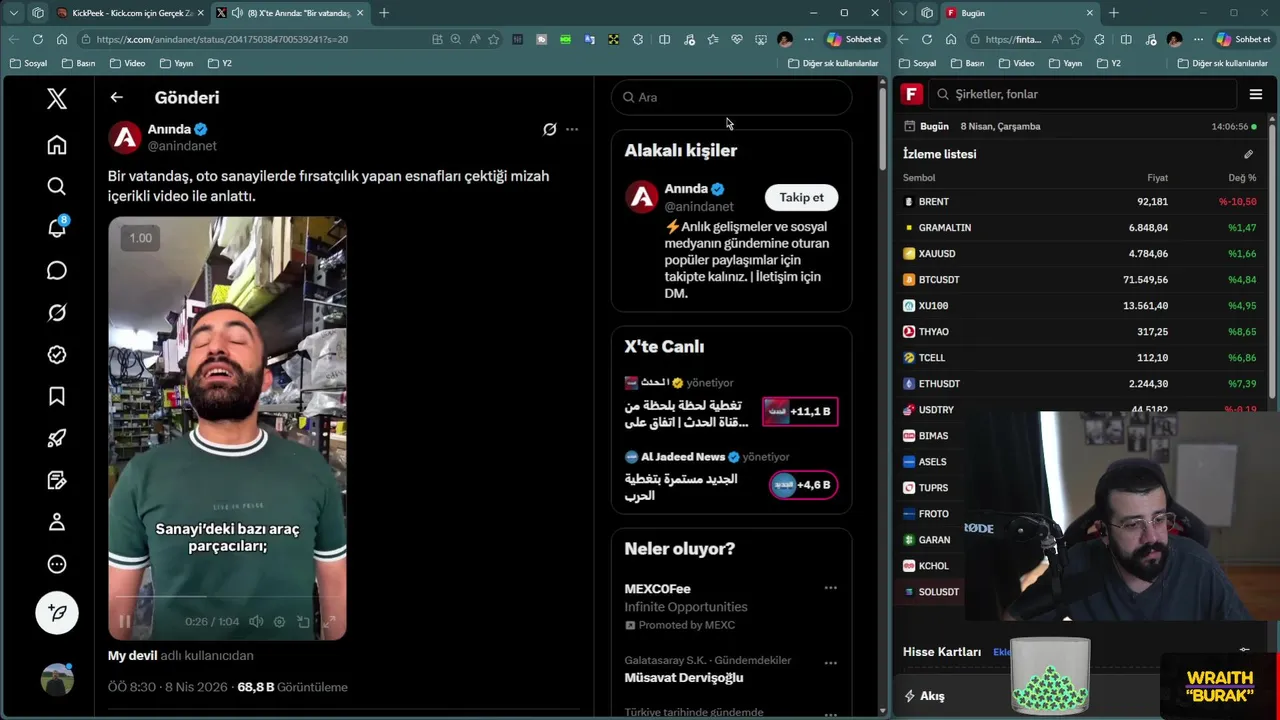Open verified checkmark icon in sidebar
Image resolution: width=1280 pixels, height=720 pixels.
click(x=57, y=355)
